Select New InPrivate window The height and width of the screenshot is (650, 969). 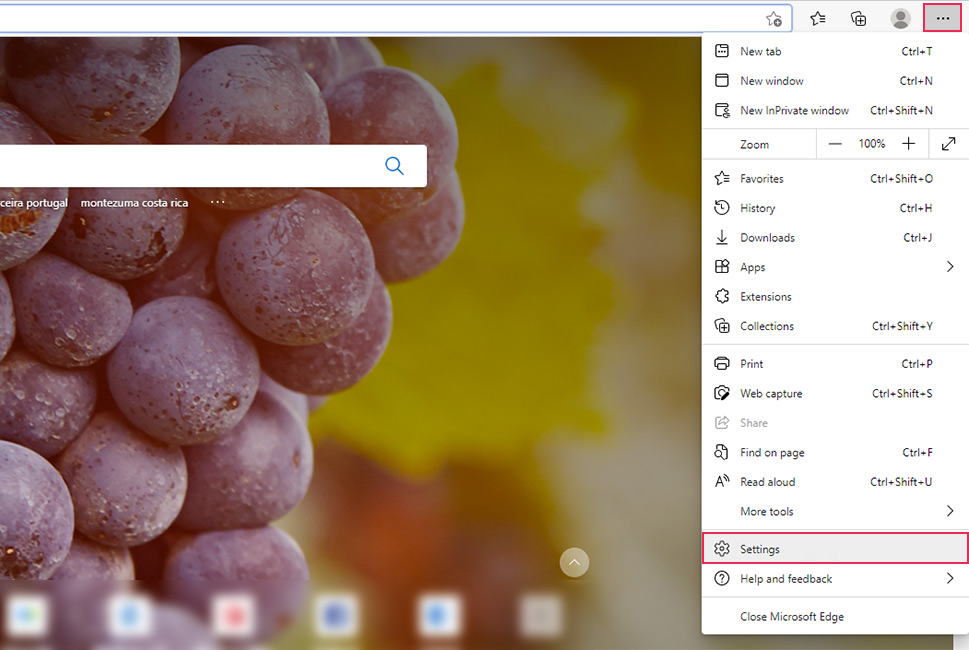coord(794,110)
